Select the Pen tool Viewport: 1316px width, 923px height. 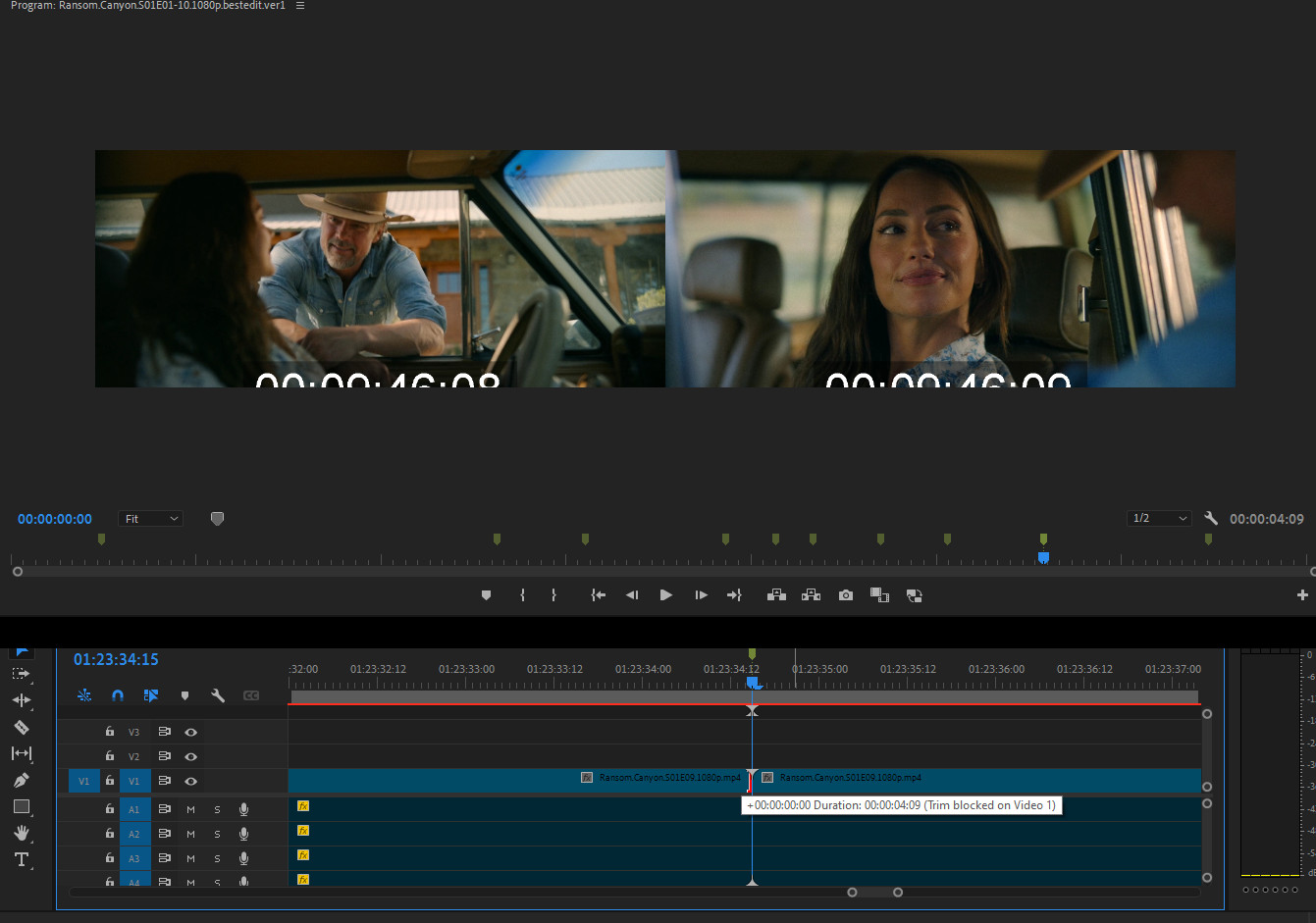(x=21, y=780)
